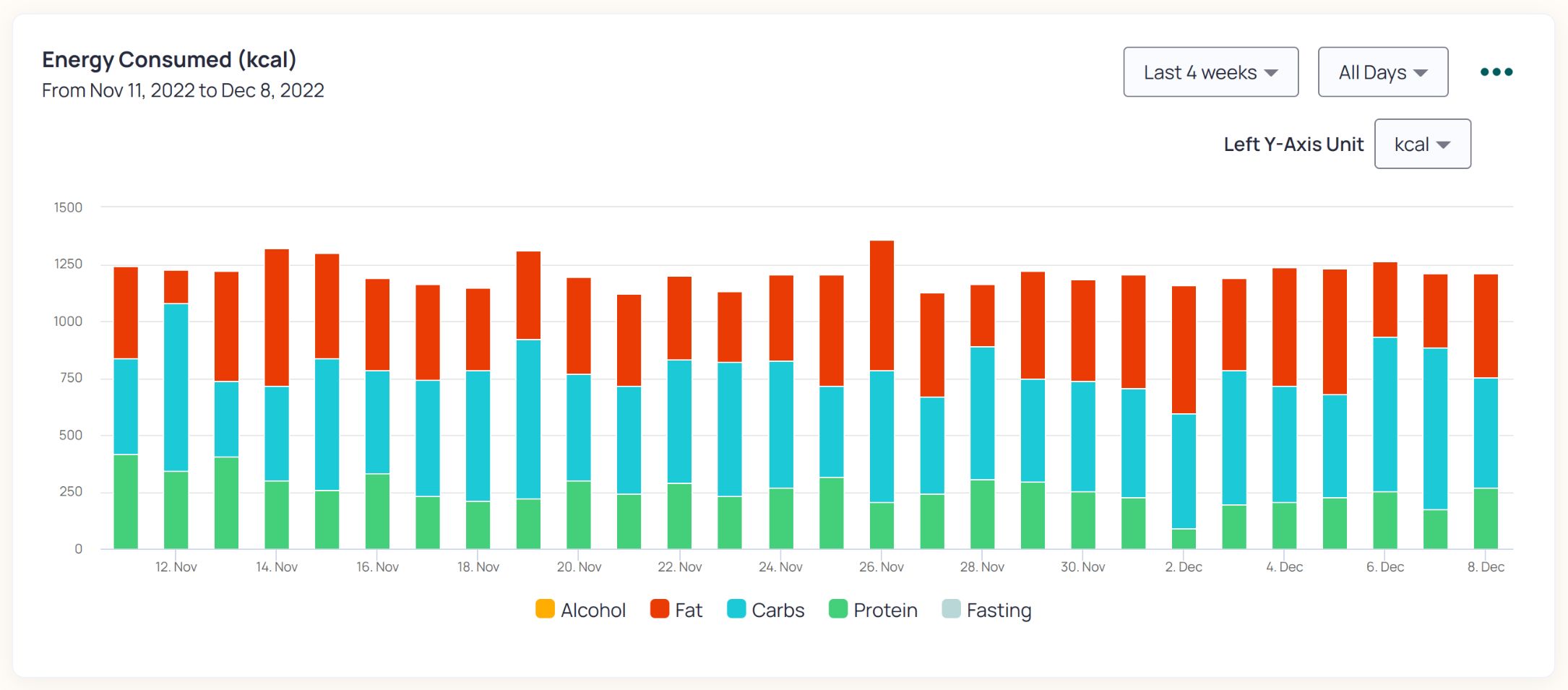Click the Left Y-Axis Unit label
The width and height of the screenshot is (1568, 690).
[x=1293, y=144]
